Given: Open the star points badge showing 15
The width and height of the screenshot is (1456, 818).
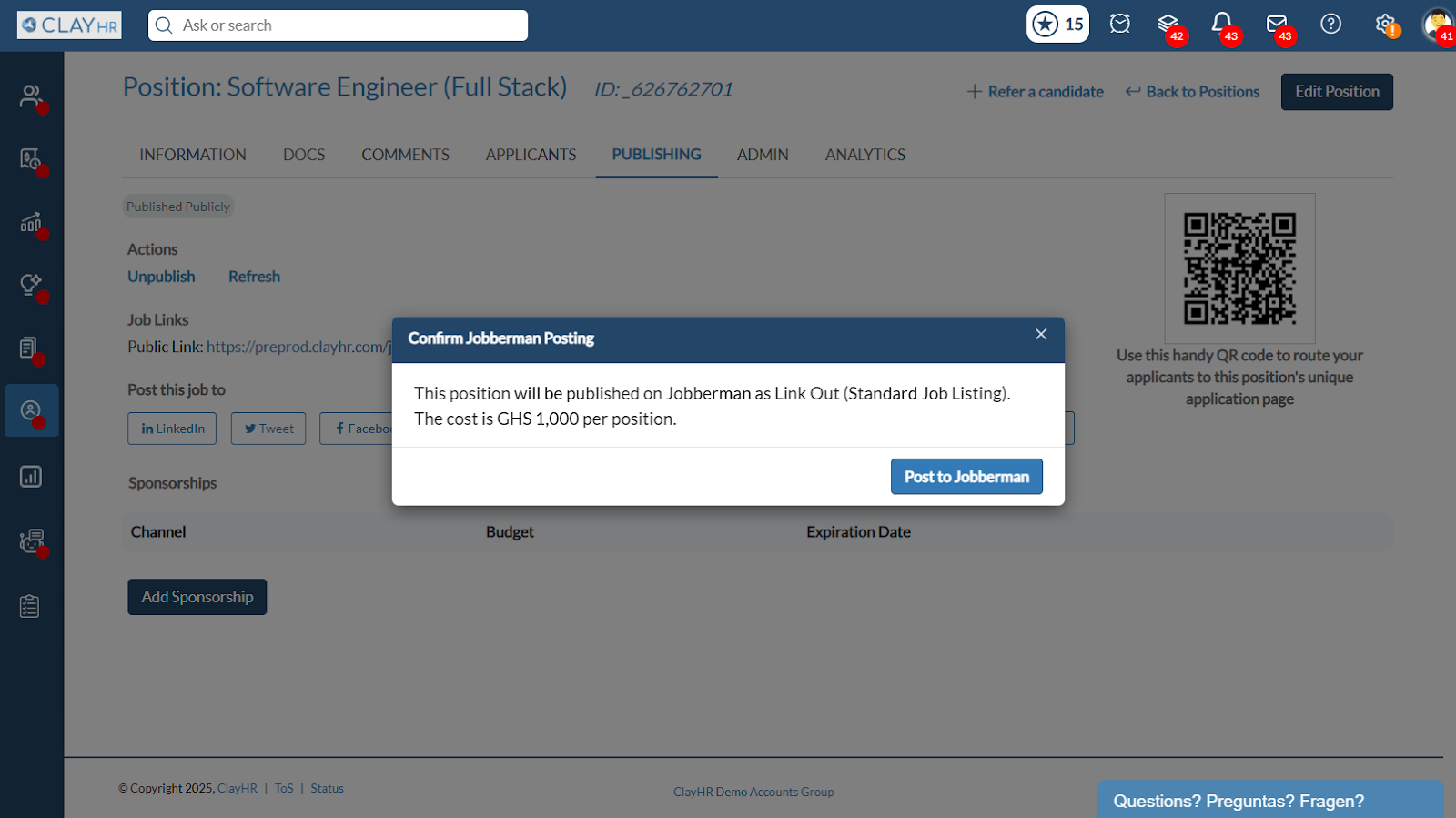Looking at the screenshot, I should coord(1058,25).
